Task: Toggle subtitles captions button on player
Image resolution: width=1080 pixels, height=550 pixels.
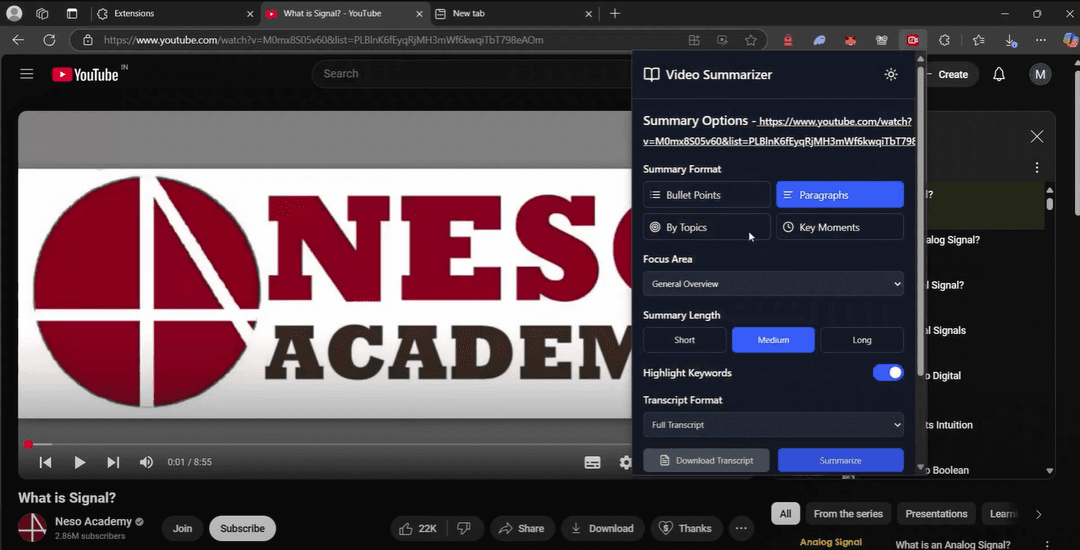Action: click(x=592, y=463)
